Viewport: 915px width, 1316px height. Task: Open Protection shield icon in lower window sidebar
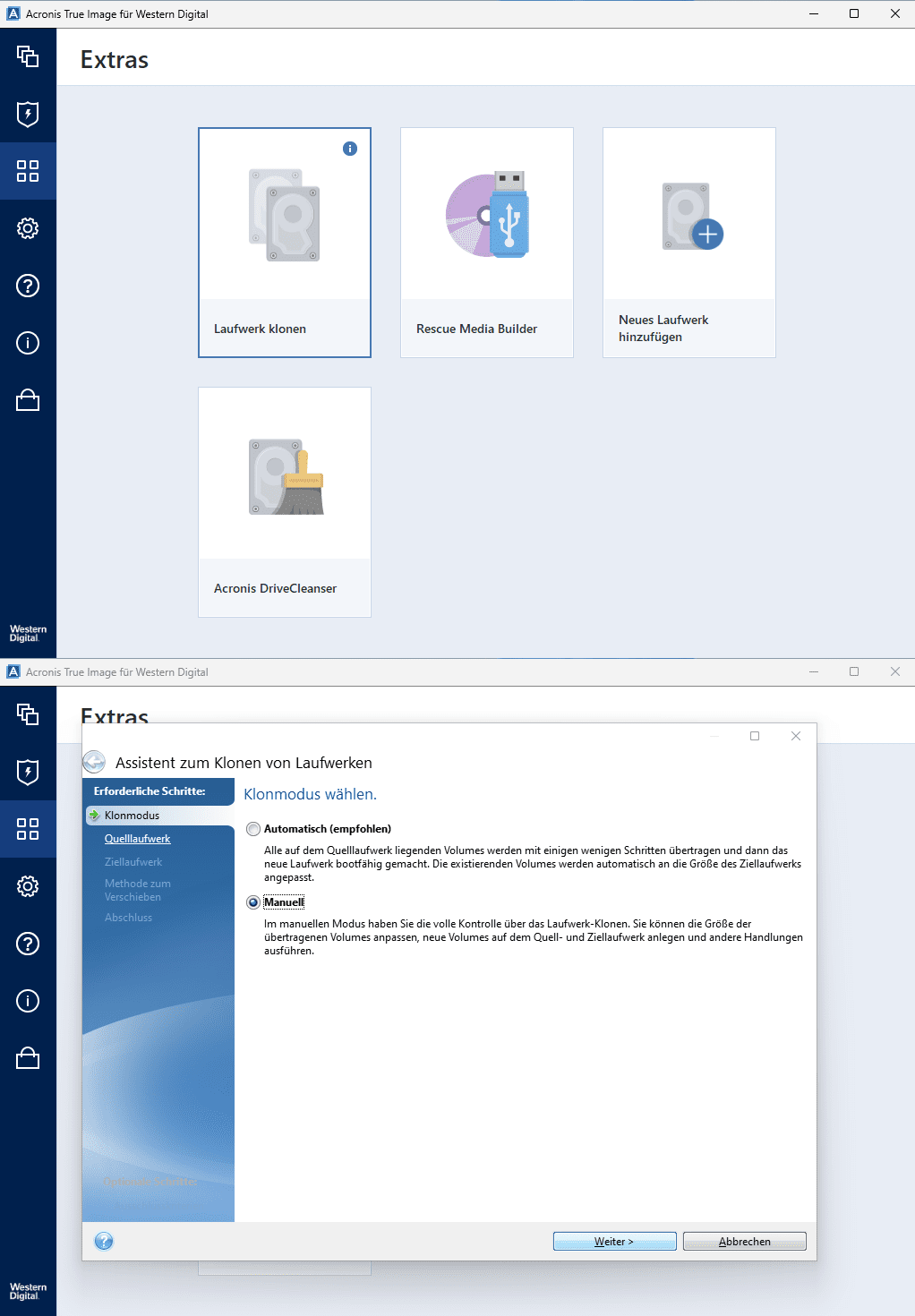click(28, 772)
